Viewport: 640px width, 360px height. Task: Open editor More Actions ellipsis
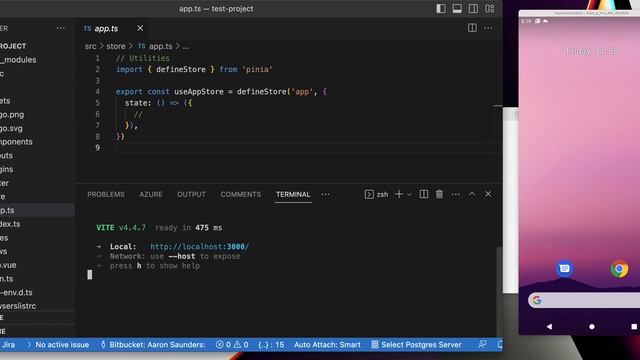(x=488, y=28)
